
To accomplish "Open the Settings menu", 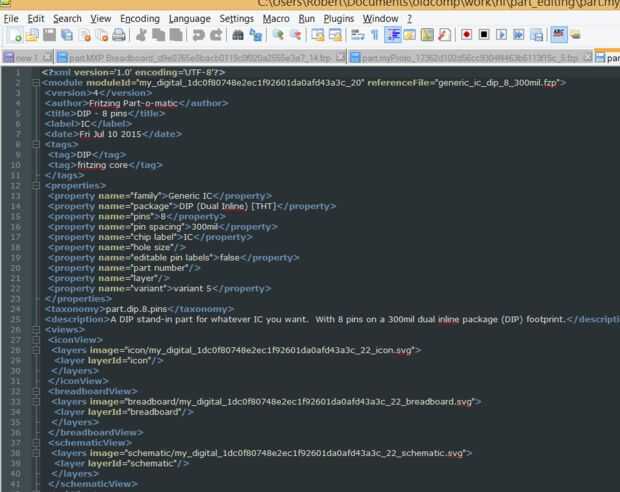I will tap(236, 19).
